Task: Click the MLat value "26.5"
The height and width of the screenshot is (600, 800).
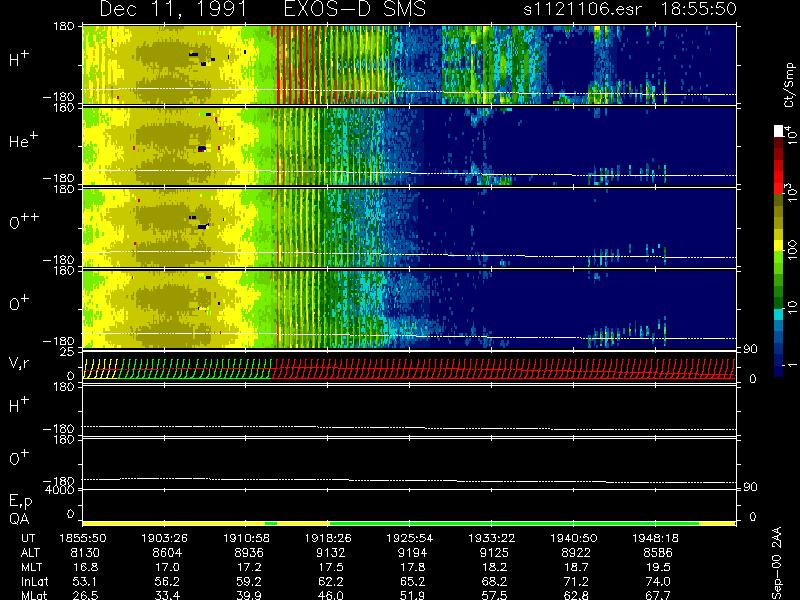Action: coord(85,595)
